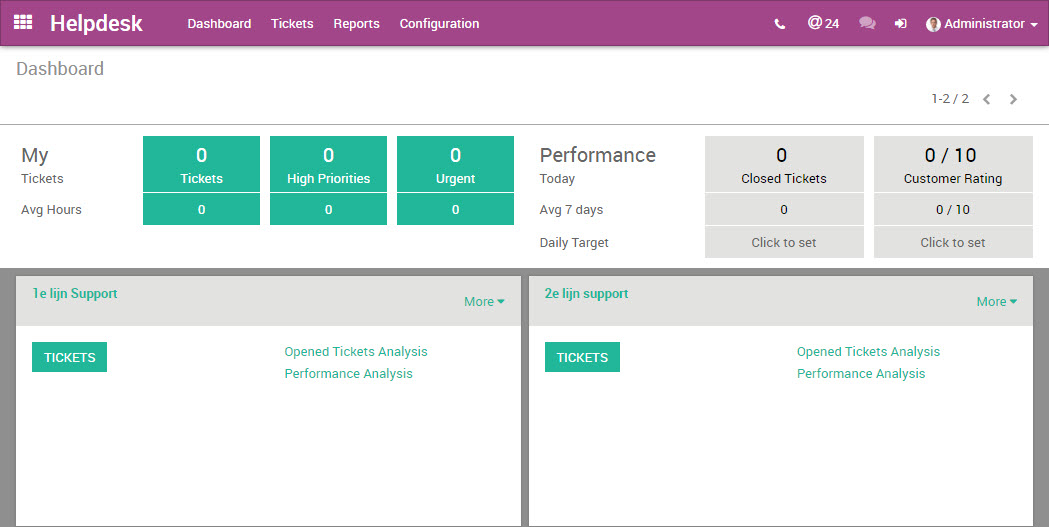1049x527 pixels.
Task: Open Performance Analysis for 1e lijn Support
Action: pyautogui.click(x=349, y=374)
